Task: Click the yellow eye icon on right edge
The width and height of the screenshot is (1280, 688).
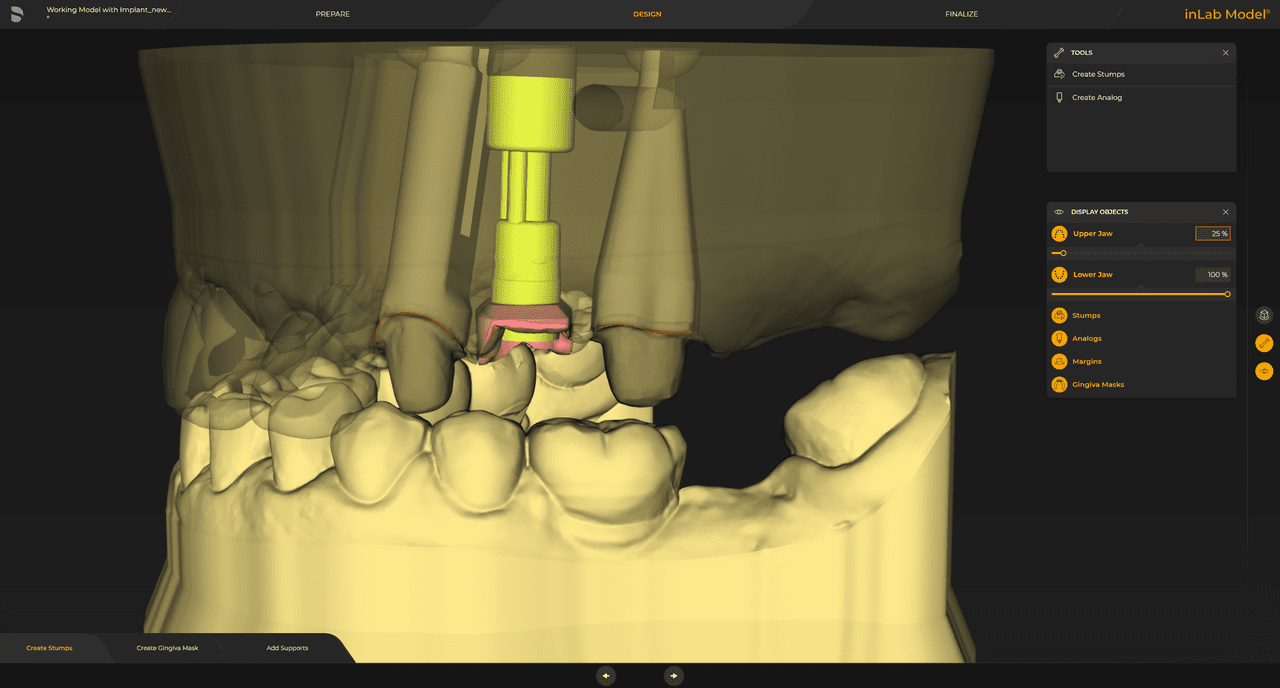Action: 1263,371
